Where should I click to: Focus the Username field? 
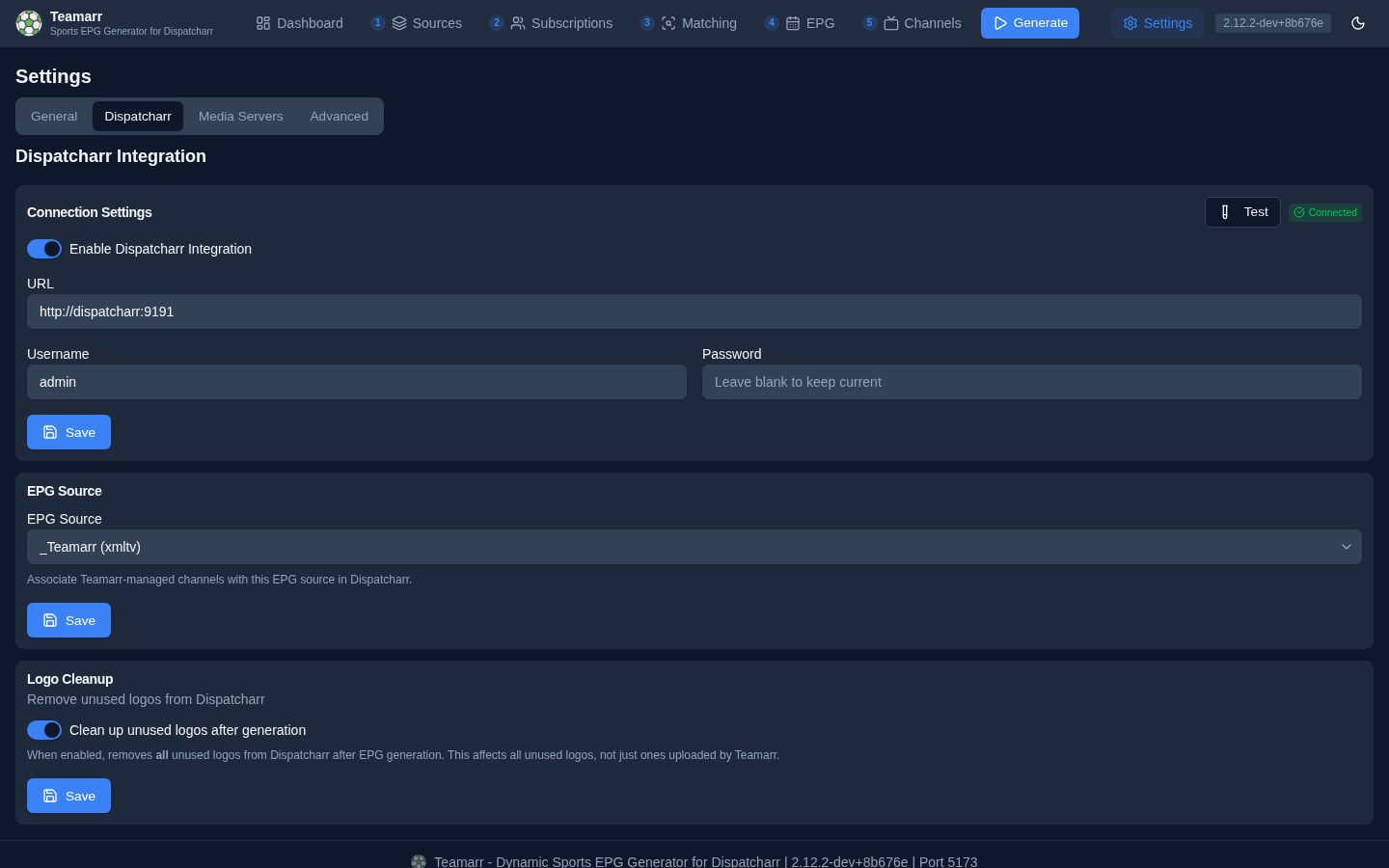[x=357, y=382]
